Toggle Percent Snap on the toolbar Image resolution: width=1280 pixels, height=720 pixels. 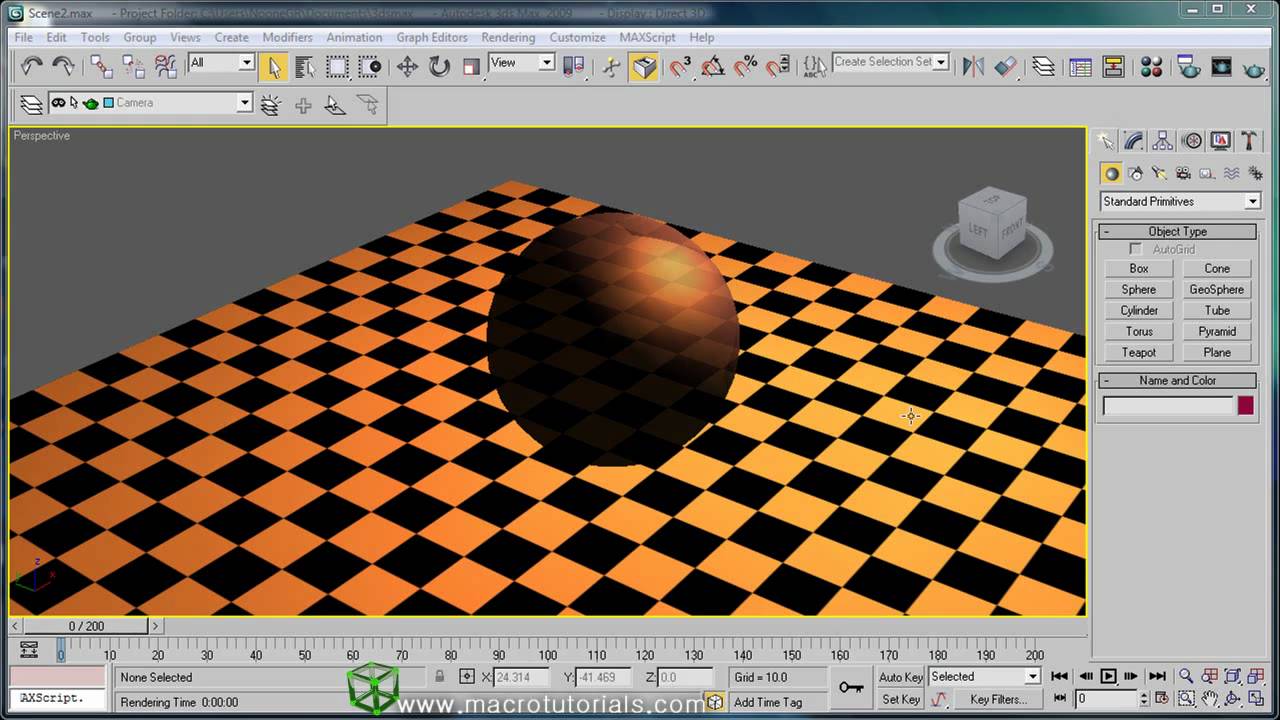[x=746, y=67]
